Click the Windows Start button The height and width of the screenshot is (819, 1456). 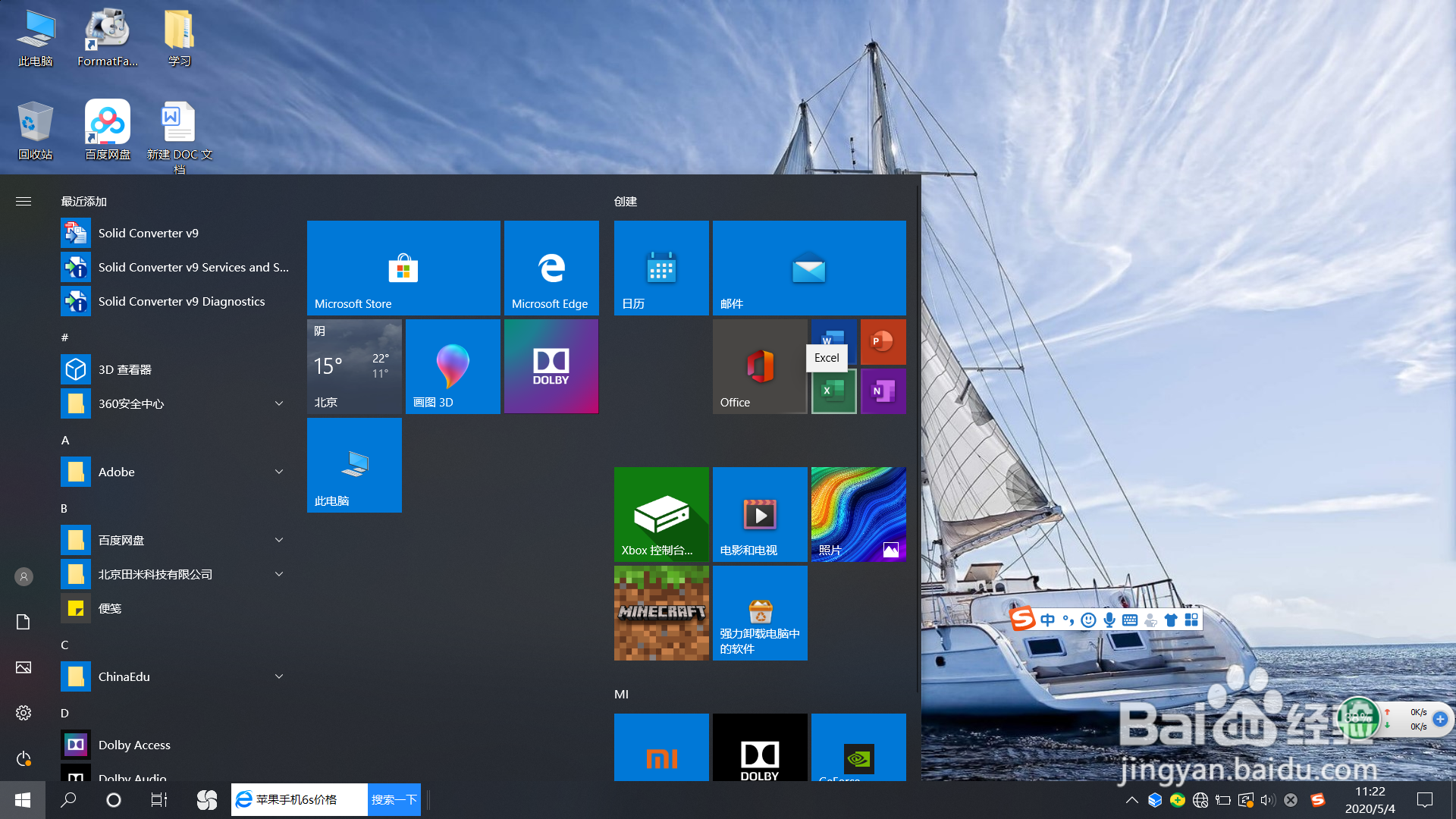coord(23,800)
